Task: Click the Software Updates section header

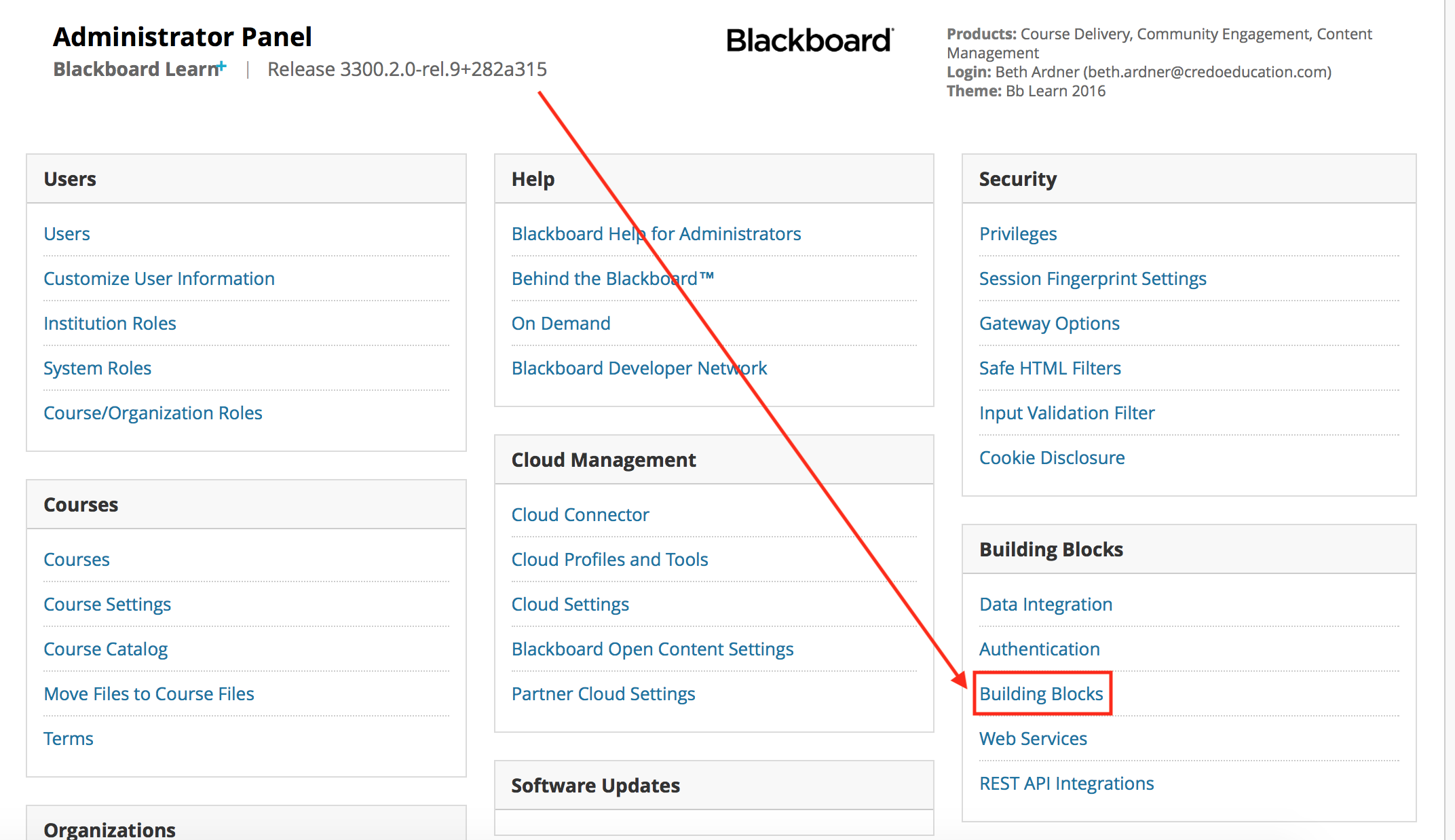Action: click(714, 785)
